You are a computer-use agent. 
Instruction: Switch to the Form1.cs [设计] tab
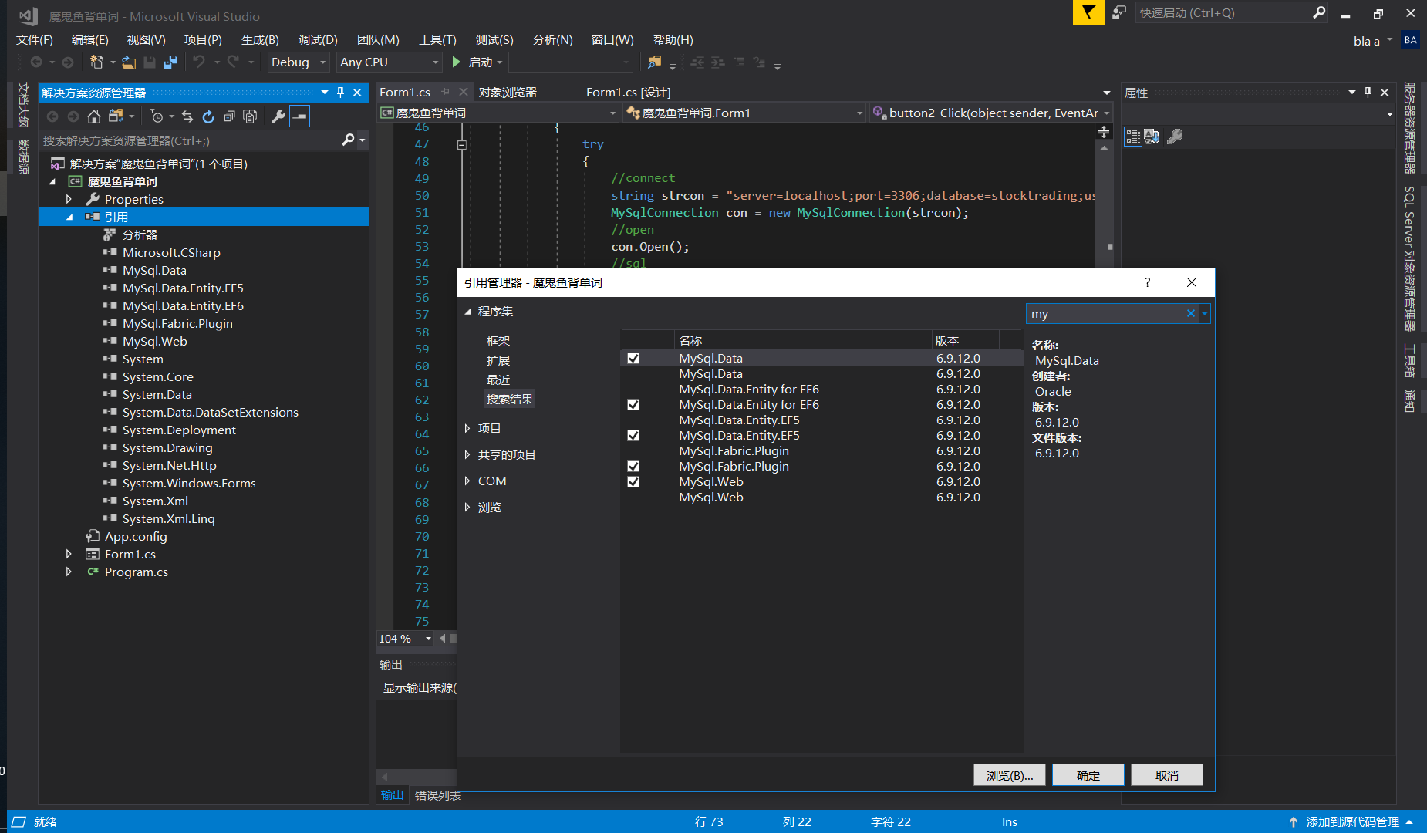click(x=629, y=92)
